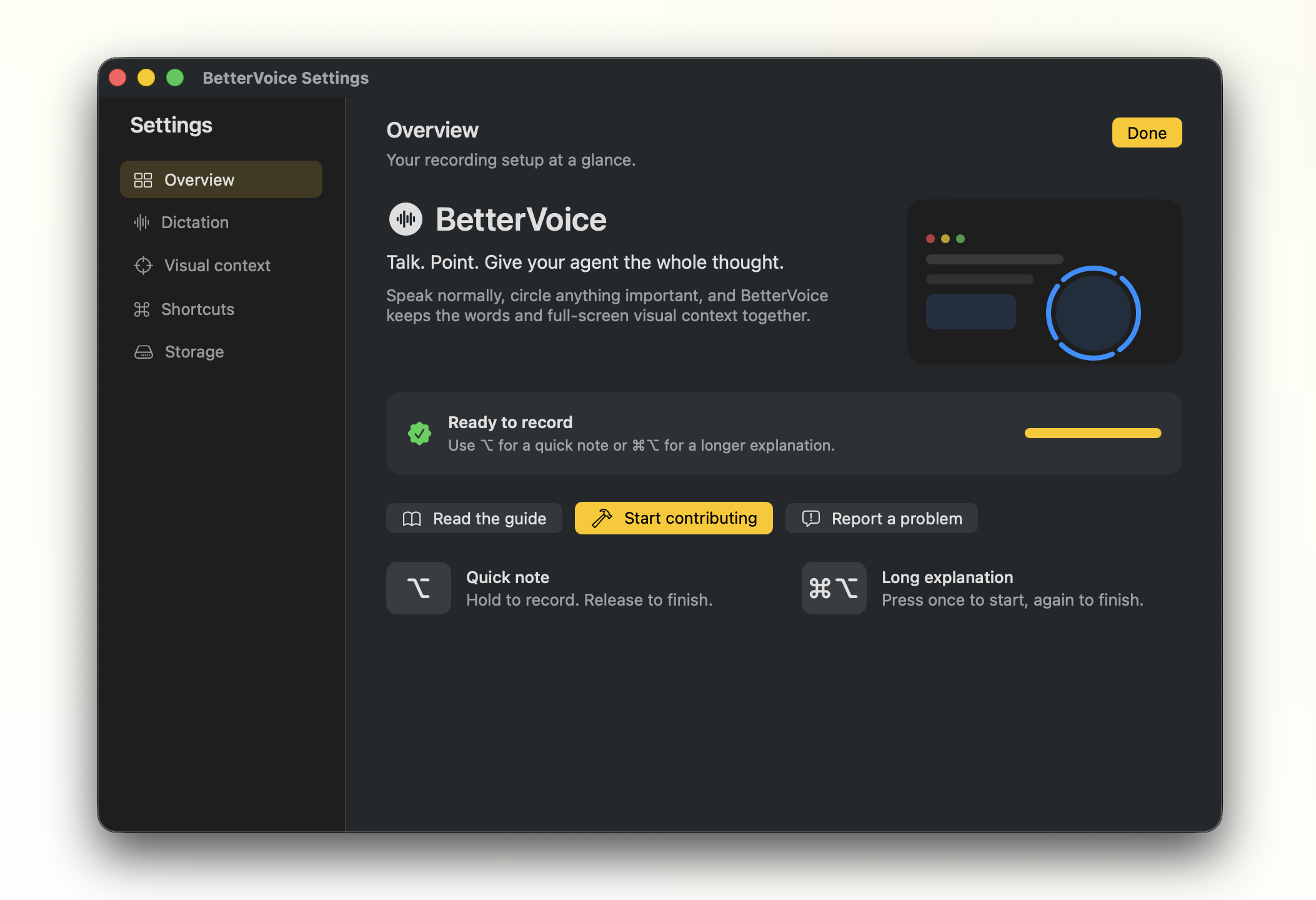Click the Shortcuts command-key icon
Screen dimensions: 1316x900
coord(142,309)
